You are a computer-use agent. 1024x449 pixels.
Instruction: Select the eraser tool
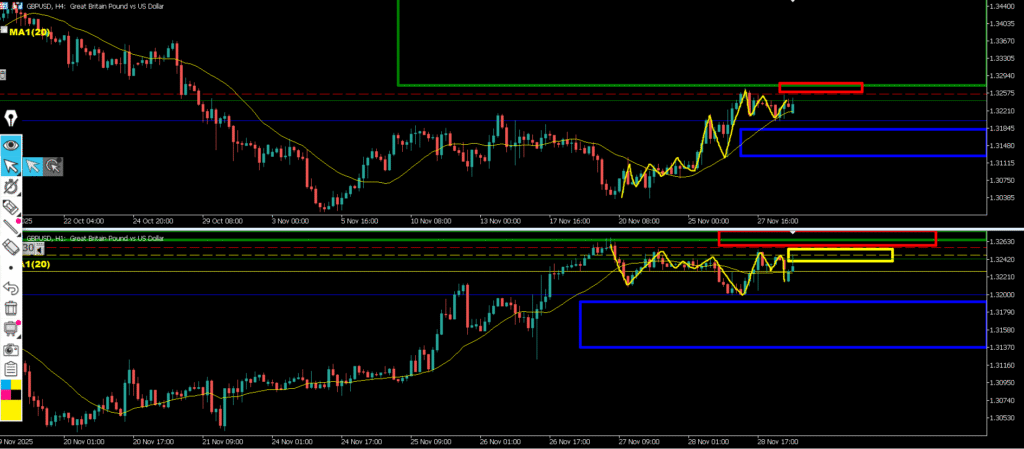[x=10, y=248]
